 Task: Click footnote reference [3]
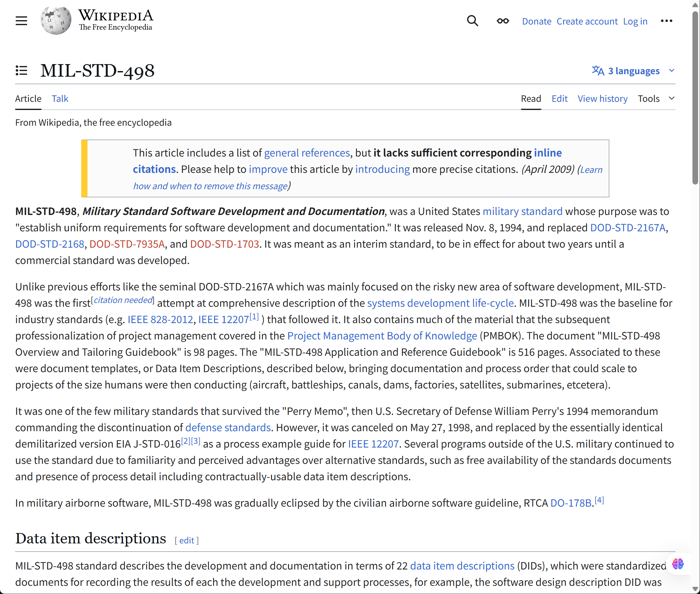(196, 441)
